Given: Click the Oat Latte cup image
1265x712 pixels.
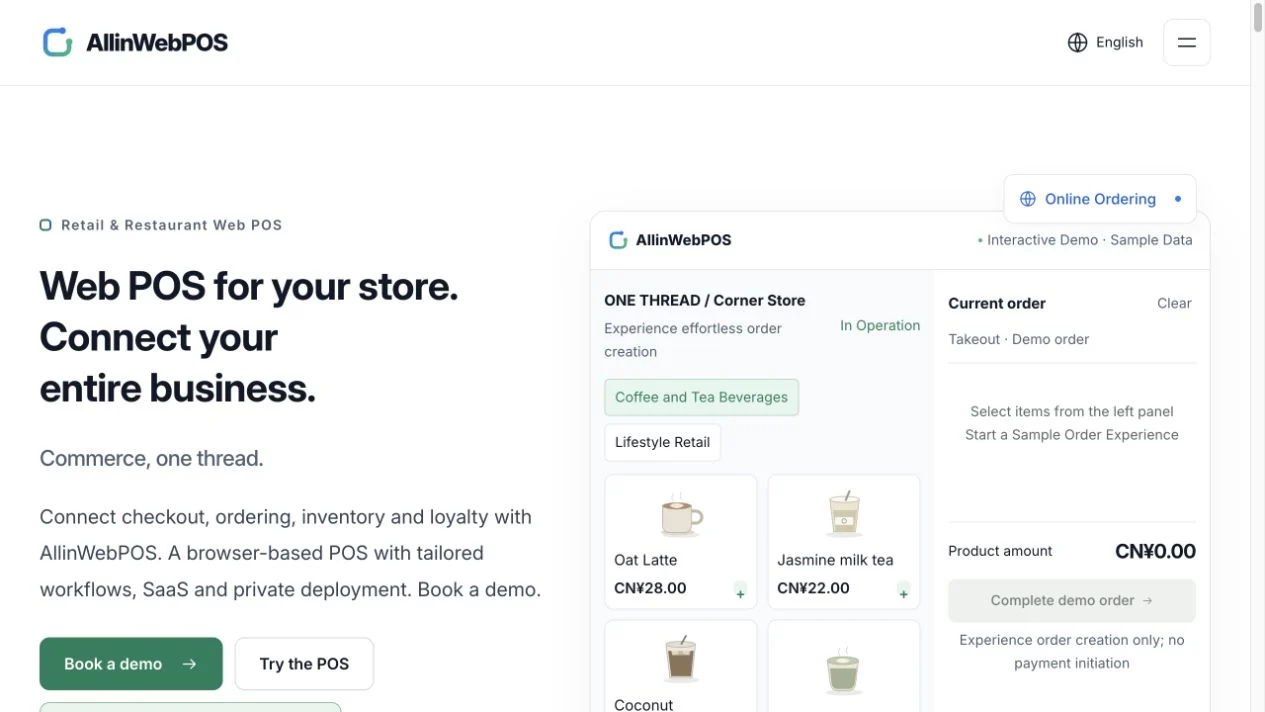Looking at the screenshot, I should pyautogui.click(x=681, y=514).
